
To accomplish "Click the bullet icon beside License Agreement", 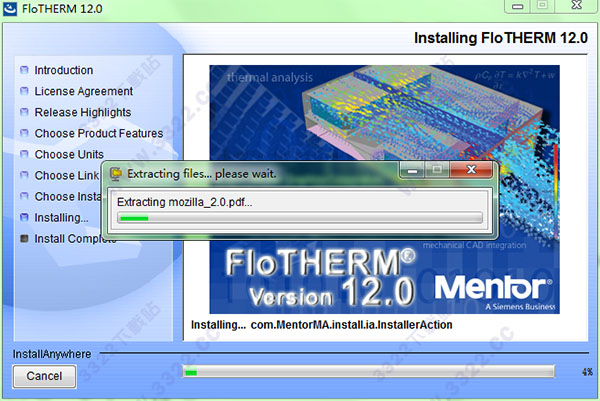I will (x=24, y=91).
